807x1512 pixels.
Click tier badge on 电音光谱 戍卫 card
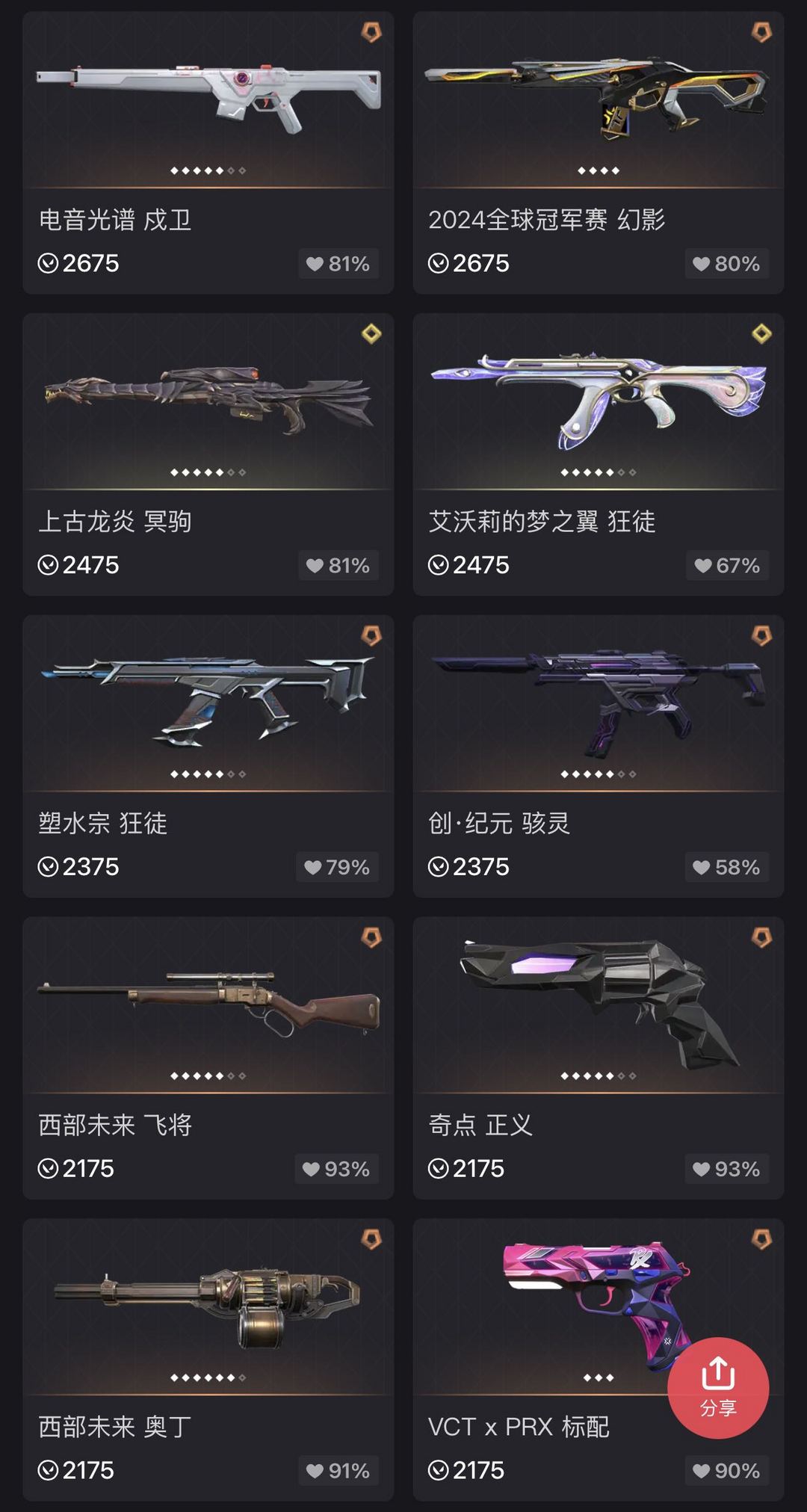coord(371,32)
